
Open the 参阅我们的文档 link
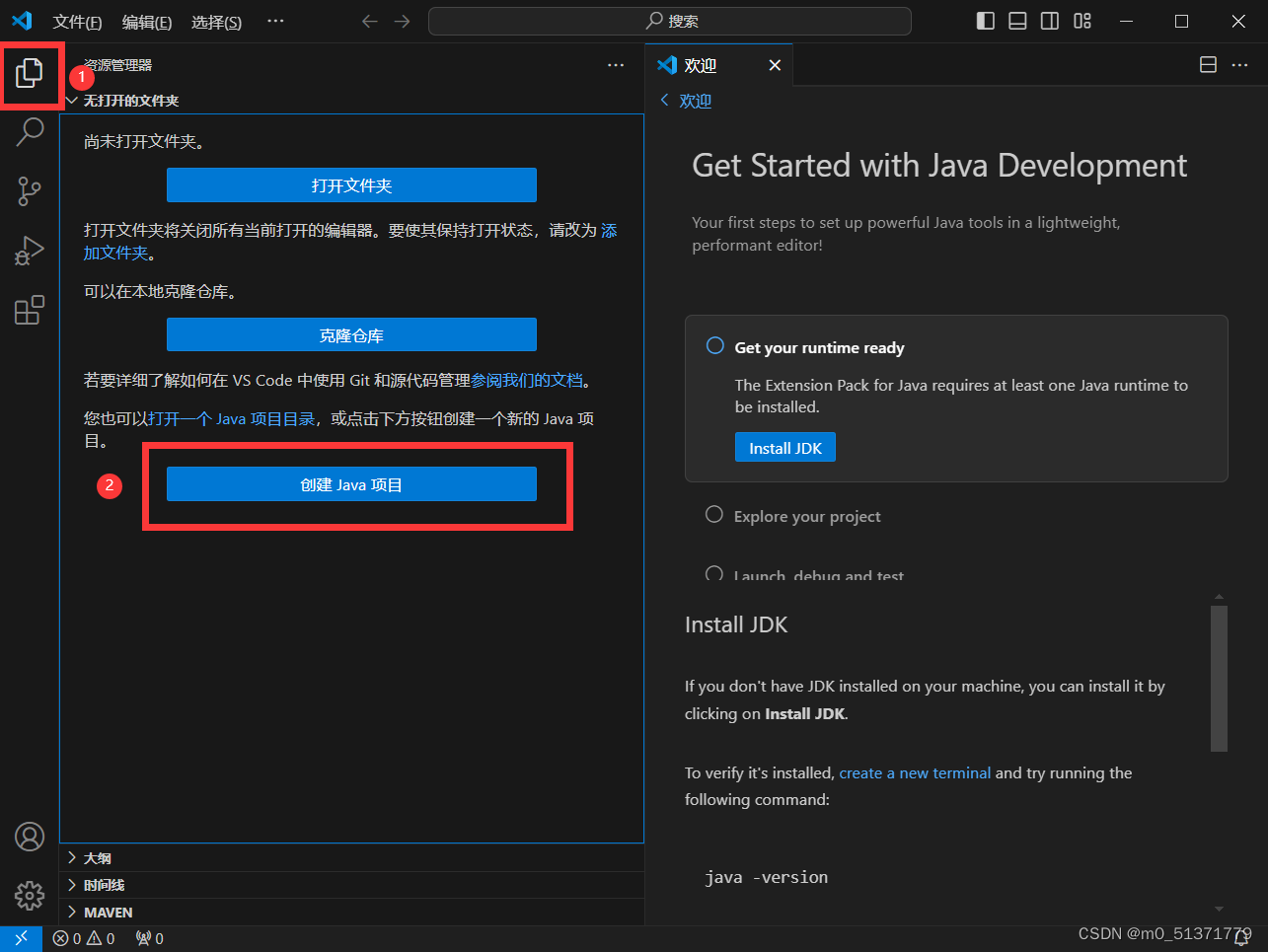[x=527, y=380]
